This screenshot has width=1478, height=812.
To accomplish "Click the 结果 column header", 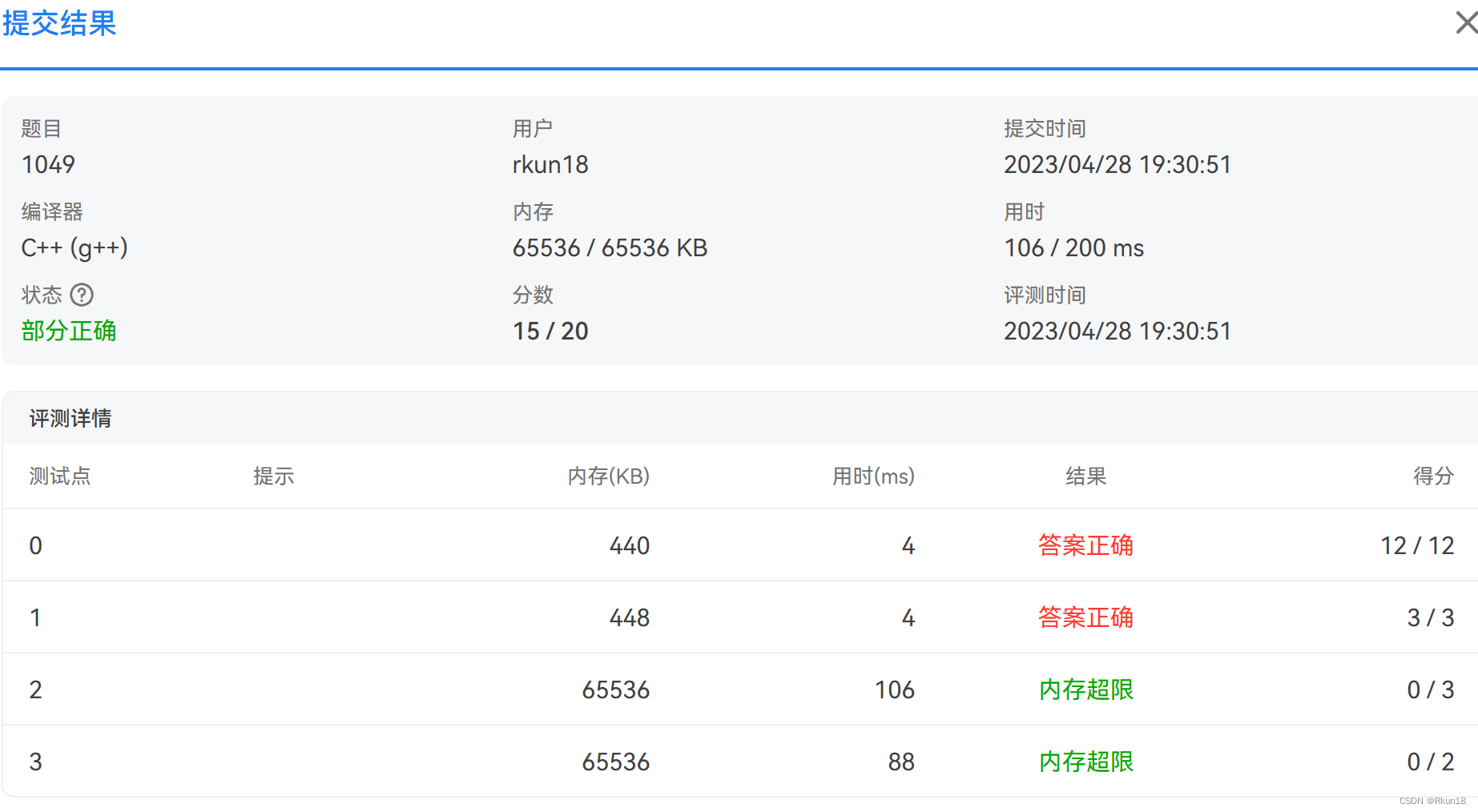I will pyautogui.click(x=1086, y=476).
